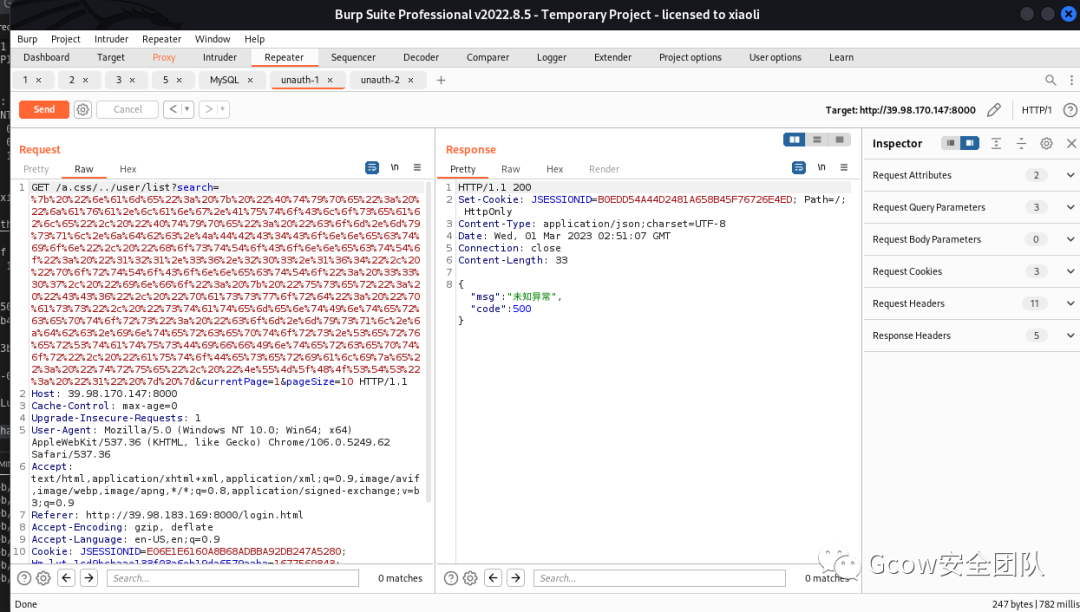The height and width of the screenshot is (612, 1080).
Task: Open the Repeater tab options kebab menu
Action: (1071, 80)
